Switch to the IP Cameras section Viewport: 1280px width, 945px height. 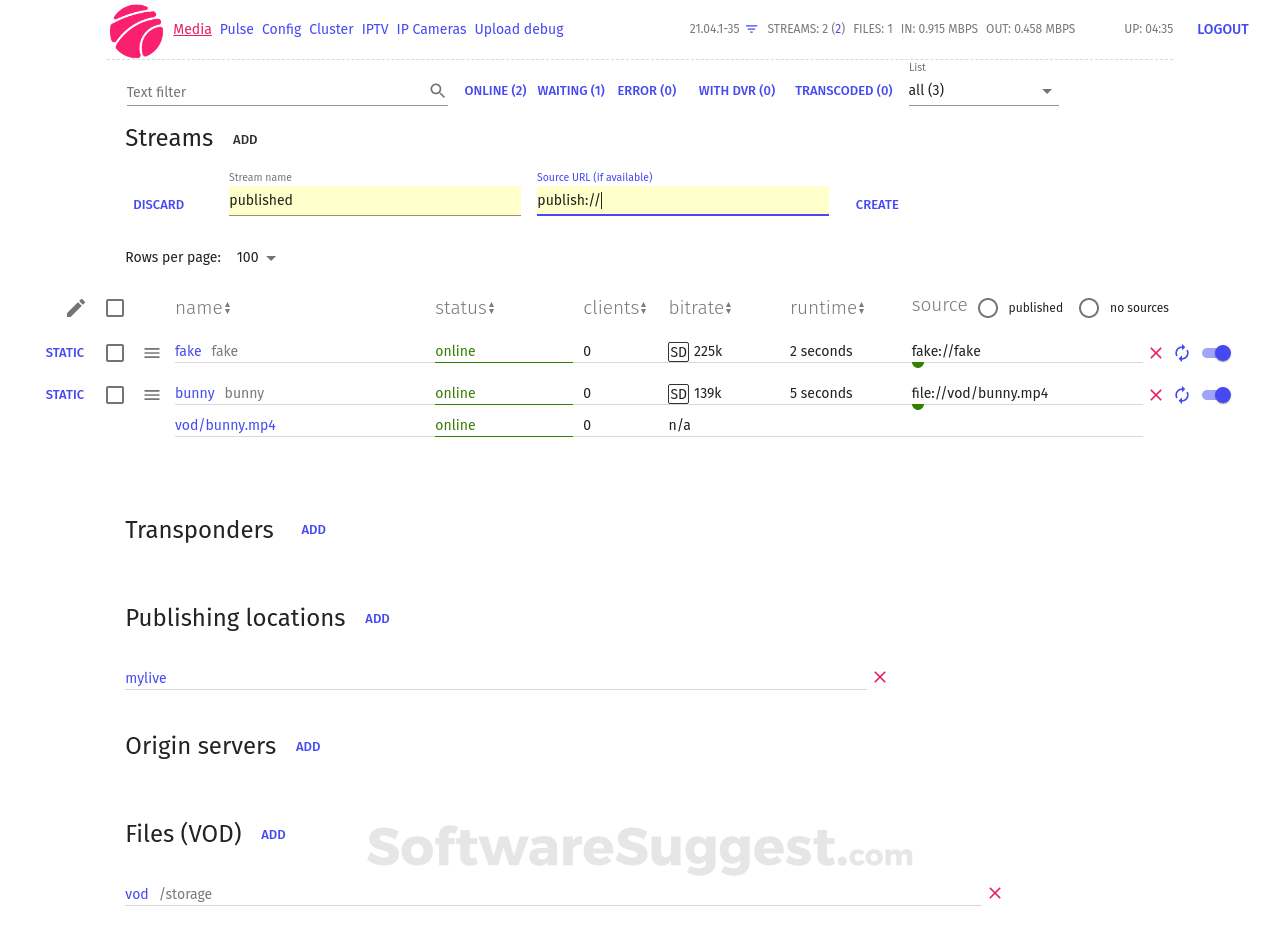click(x=431, y=29)
